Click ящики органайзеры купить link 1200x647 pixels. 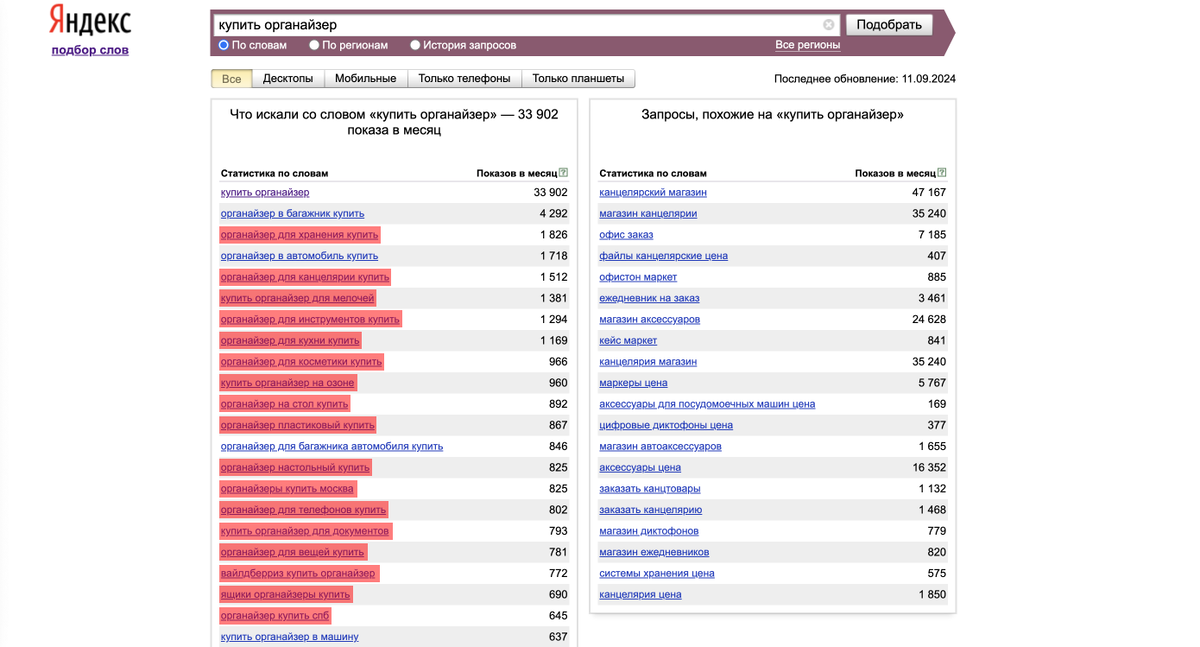coord(286,595)
